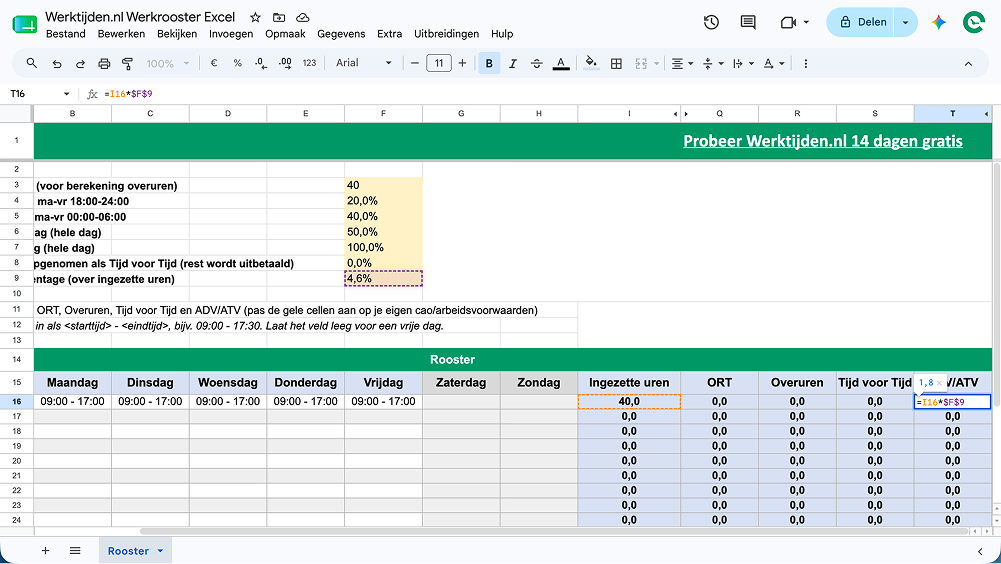Open the Bekijken menu
This screenshot has width=1001, height=564.
[x=177, y=34]
